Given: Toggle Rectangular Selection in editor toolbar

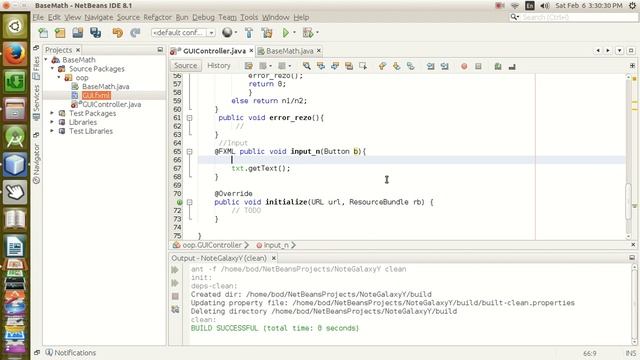Looking at the screenshot, I should click(x=363, y=66).
